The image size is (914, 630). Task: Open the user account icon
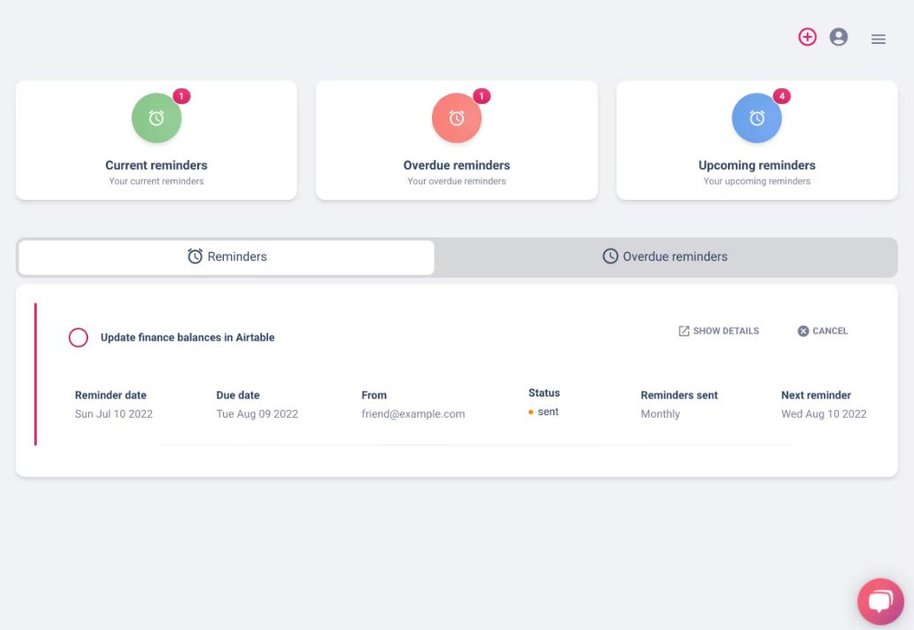click(839, 36)
